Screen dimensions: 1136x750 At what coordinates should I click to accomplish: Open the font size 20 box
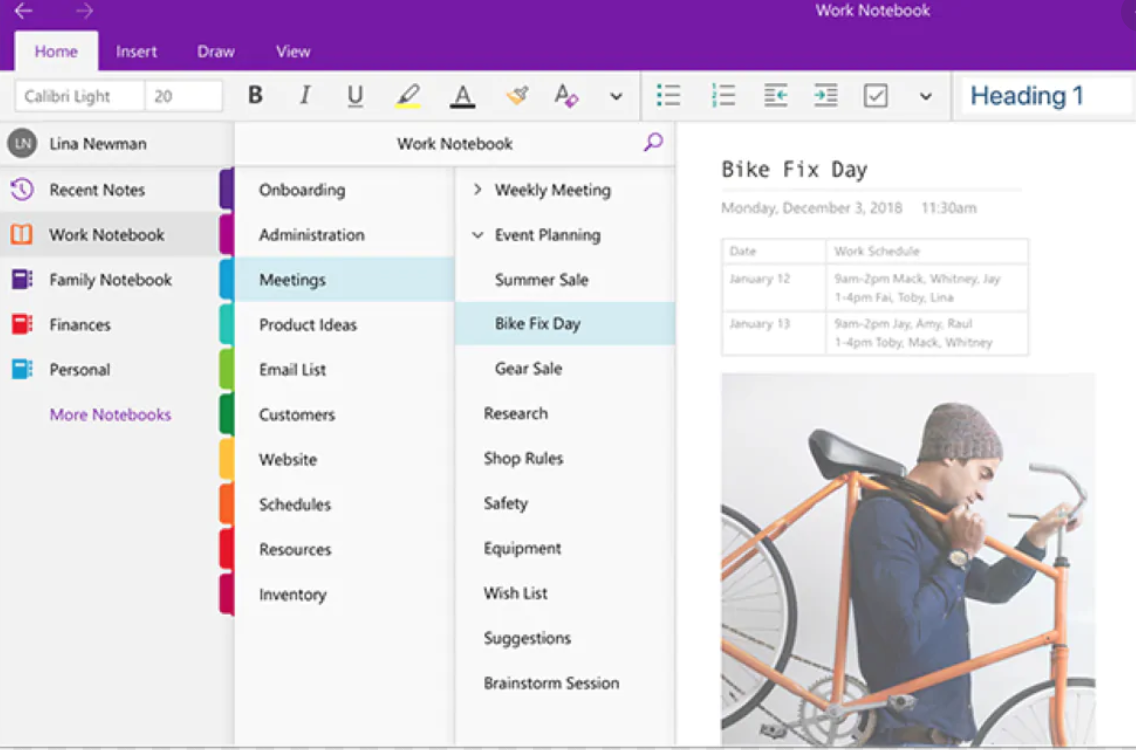click(x=183, y=96)
